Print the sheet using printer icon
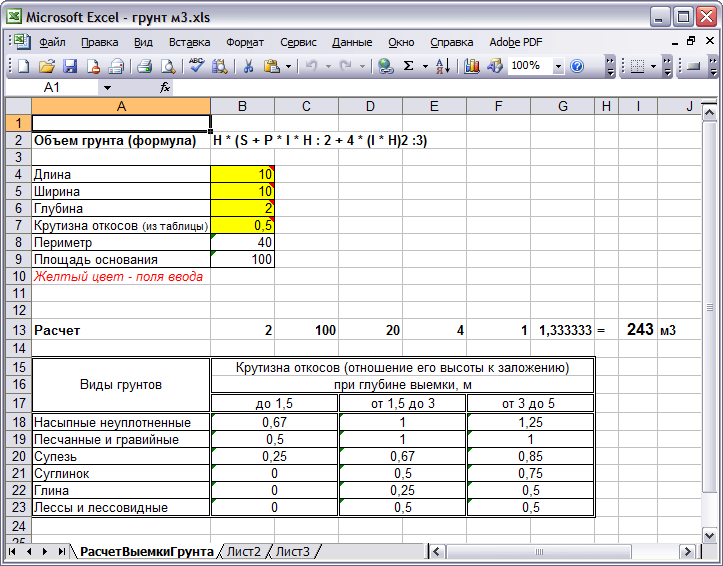 coord(145,66)
